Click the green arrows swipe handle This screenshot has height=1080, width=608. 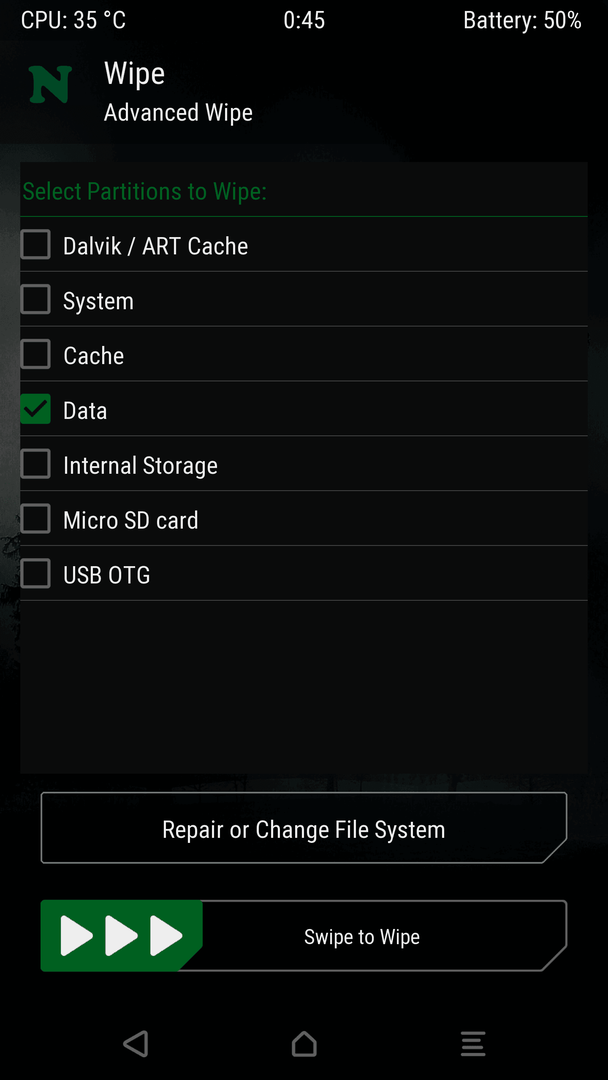(121, 935)
